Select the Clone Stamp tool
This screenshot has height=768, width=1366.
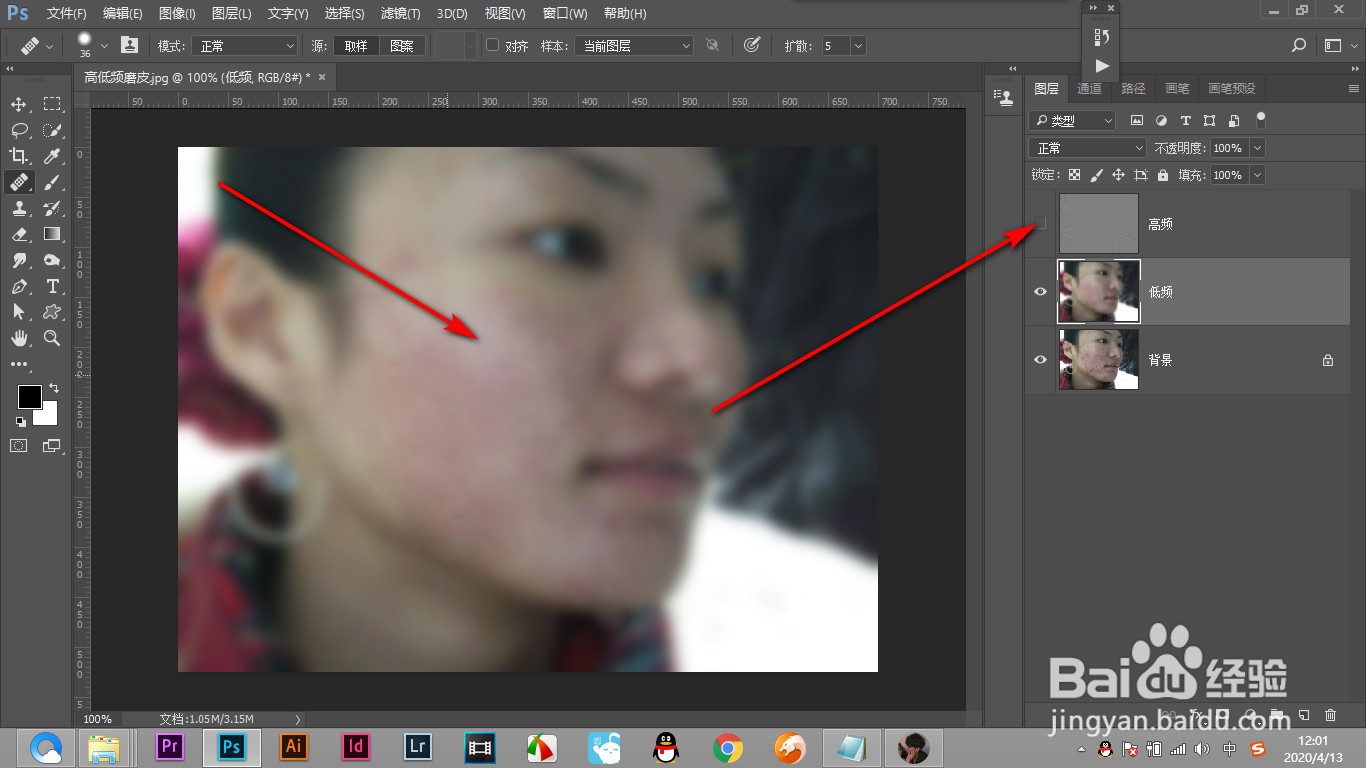(x=18, y=208)
